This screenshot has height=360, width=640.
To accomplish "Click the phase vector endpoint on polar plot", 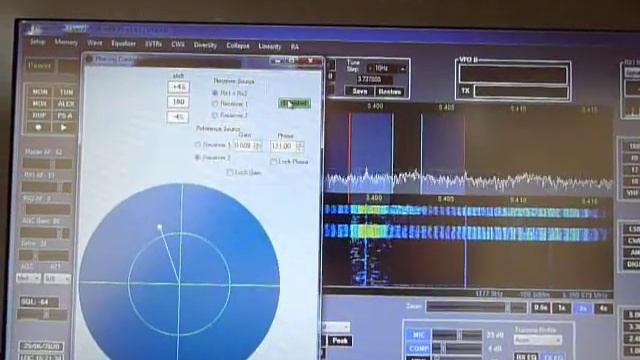I will click(x=160, y=227).
